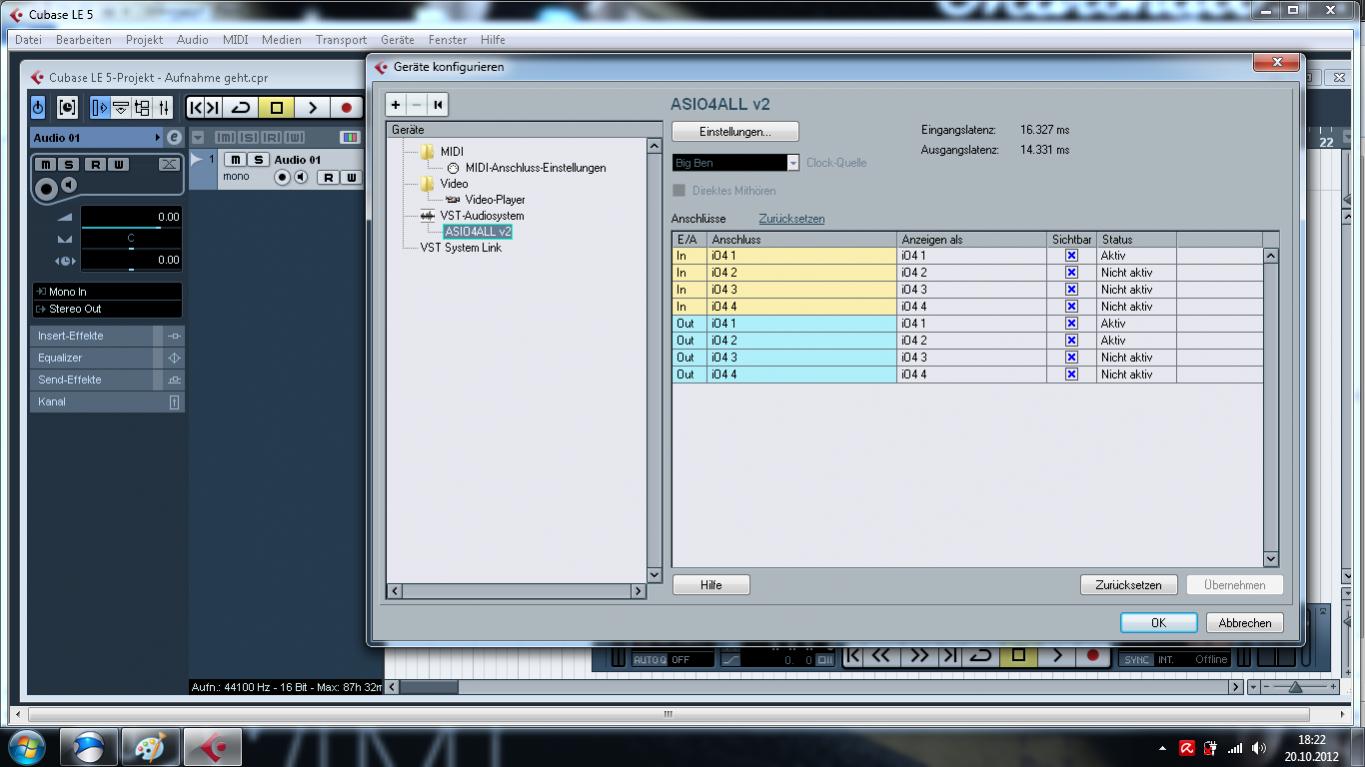Click the Einstellungen... button
The image size is (1365, 767).
[735, 132]
